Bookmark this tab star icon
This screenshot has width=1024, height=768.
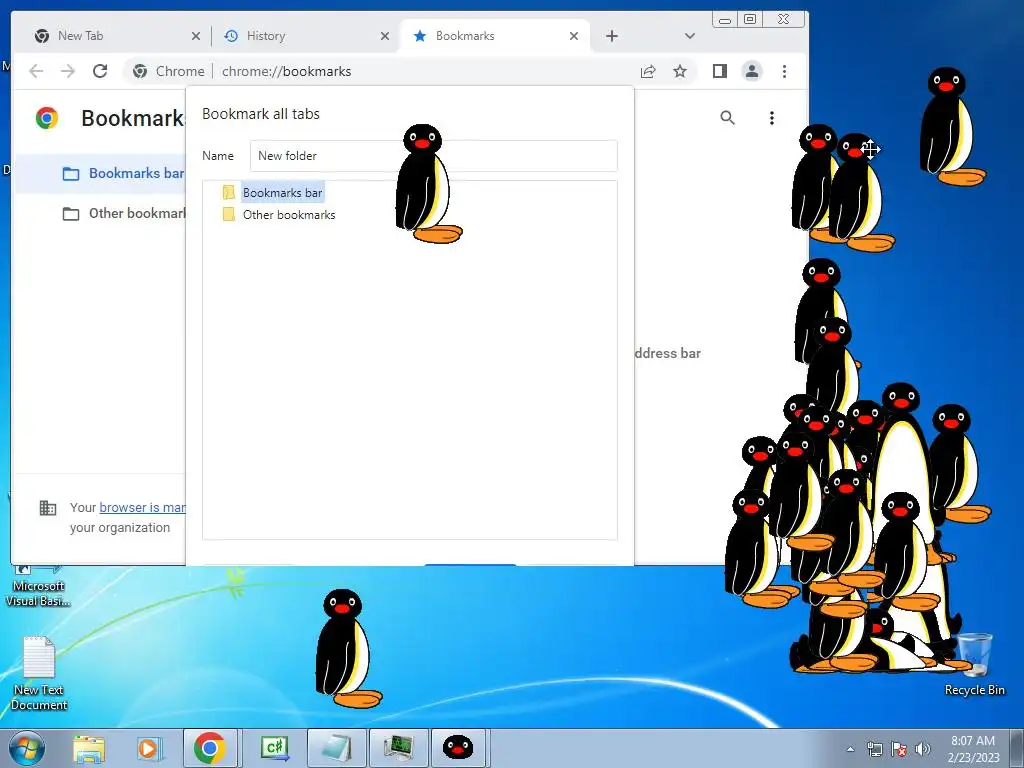click(x=680, y=71)
